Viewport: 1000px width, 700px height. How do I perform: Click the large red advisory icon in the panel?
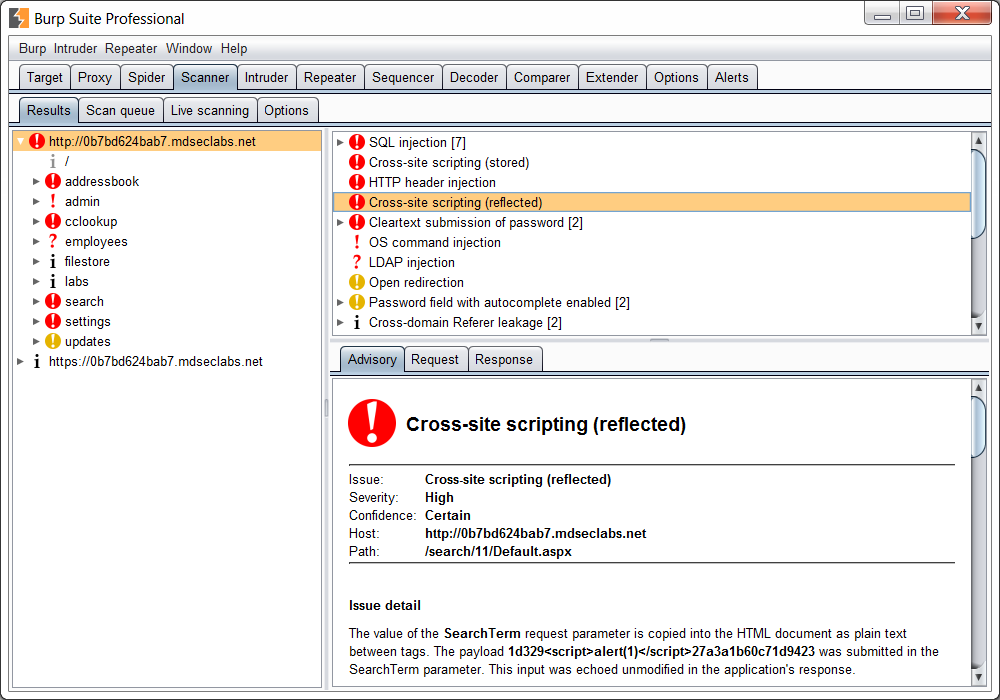click(371, 423)
